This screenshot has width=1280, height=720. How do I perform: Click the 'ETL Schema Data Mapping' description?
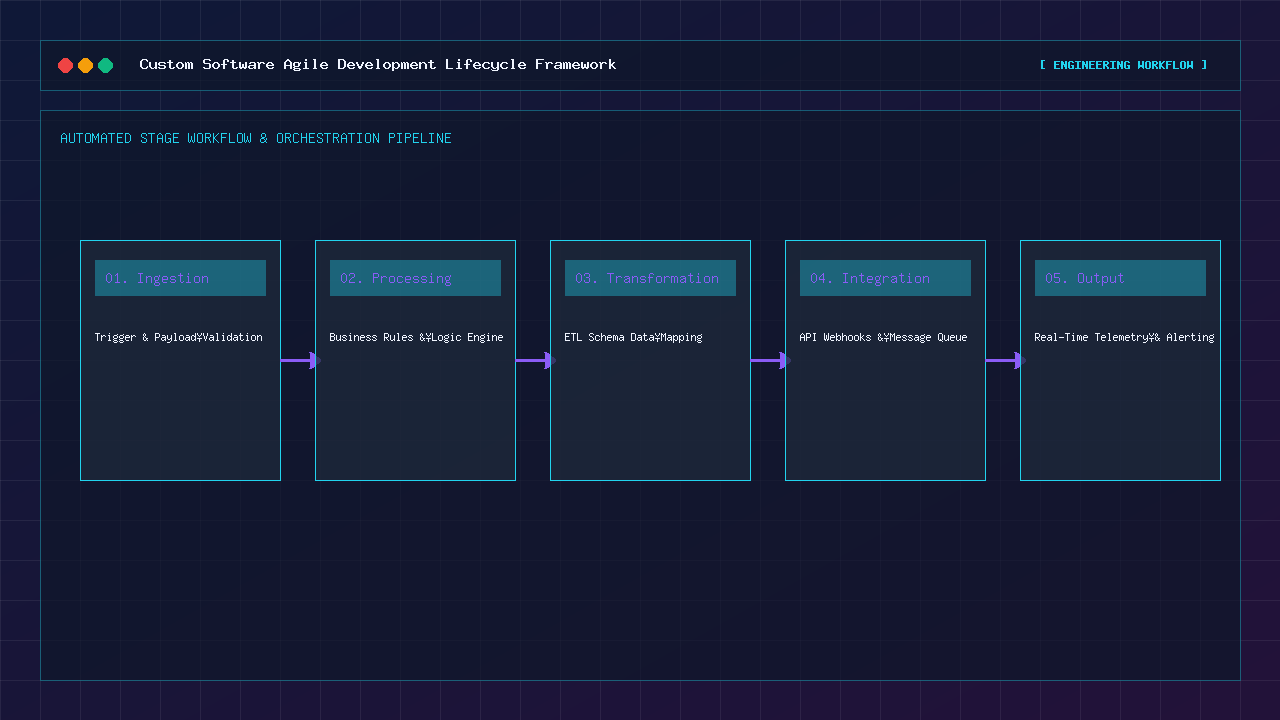pos(633,338)
